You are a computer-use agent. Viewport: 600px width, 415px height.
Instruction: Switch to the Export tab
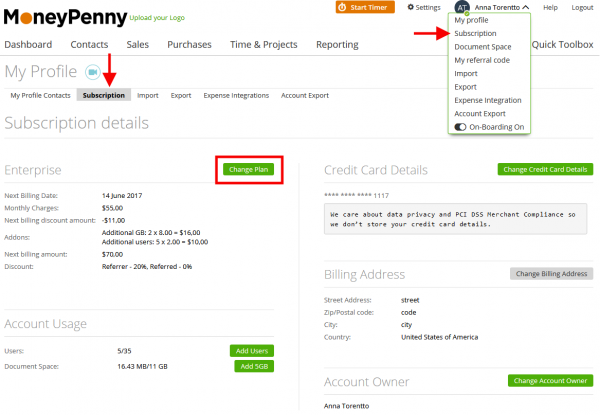click(181, 95)
